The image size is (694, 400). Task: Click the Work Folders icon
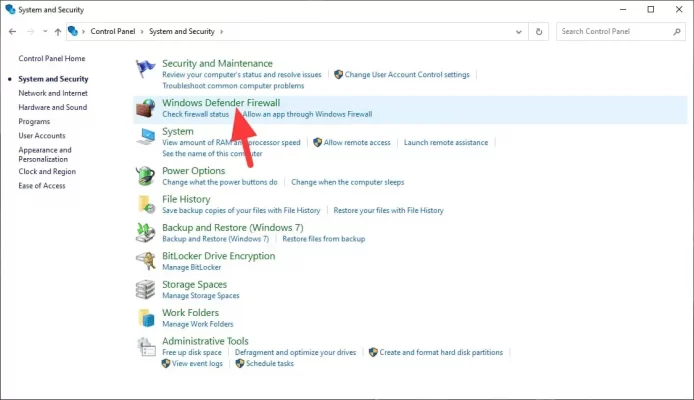pyautogui.click(x=146, y=318)
